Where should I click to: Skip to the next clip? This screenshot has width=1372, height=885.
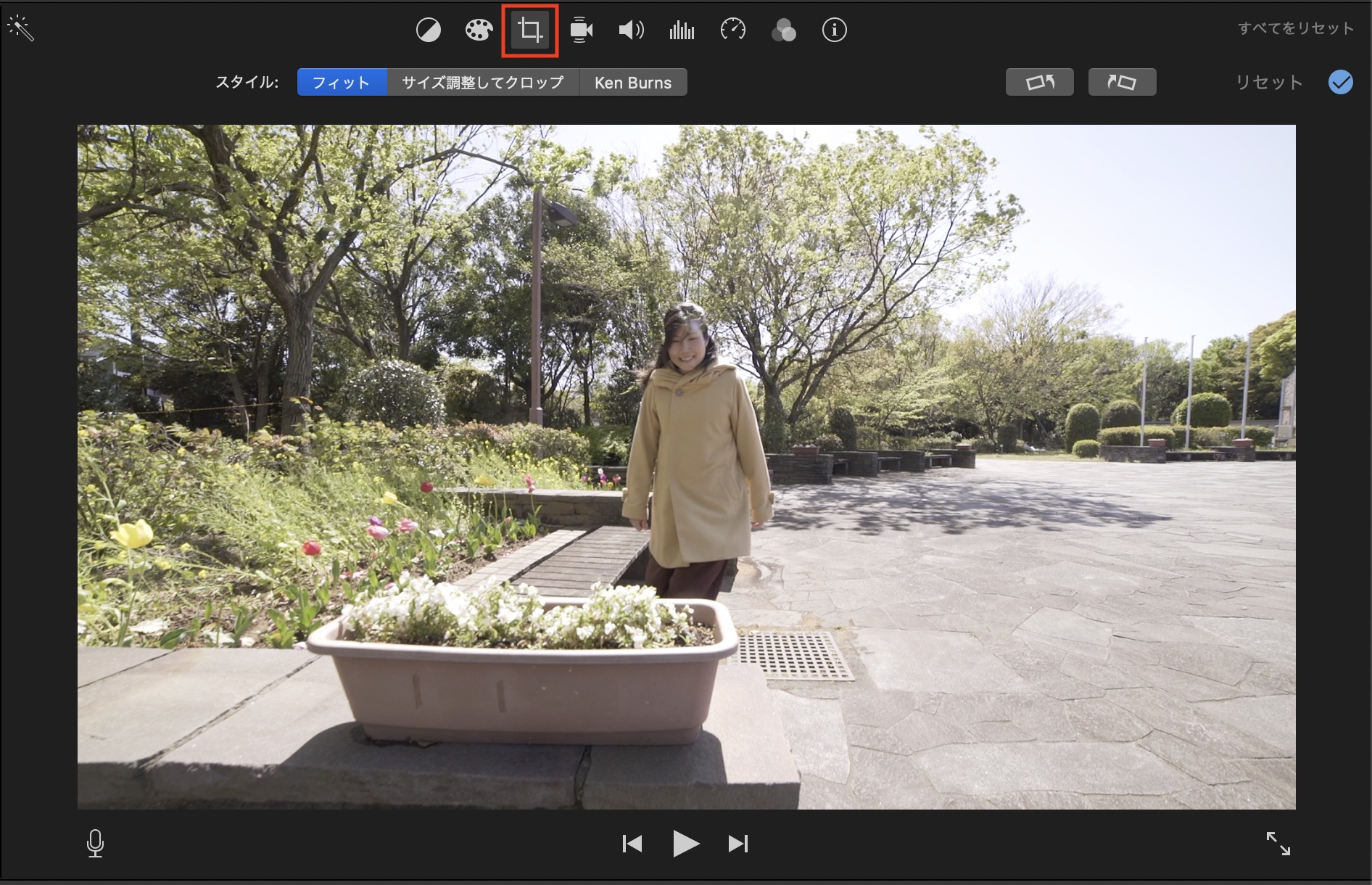click(x=738, y=844)
